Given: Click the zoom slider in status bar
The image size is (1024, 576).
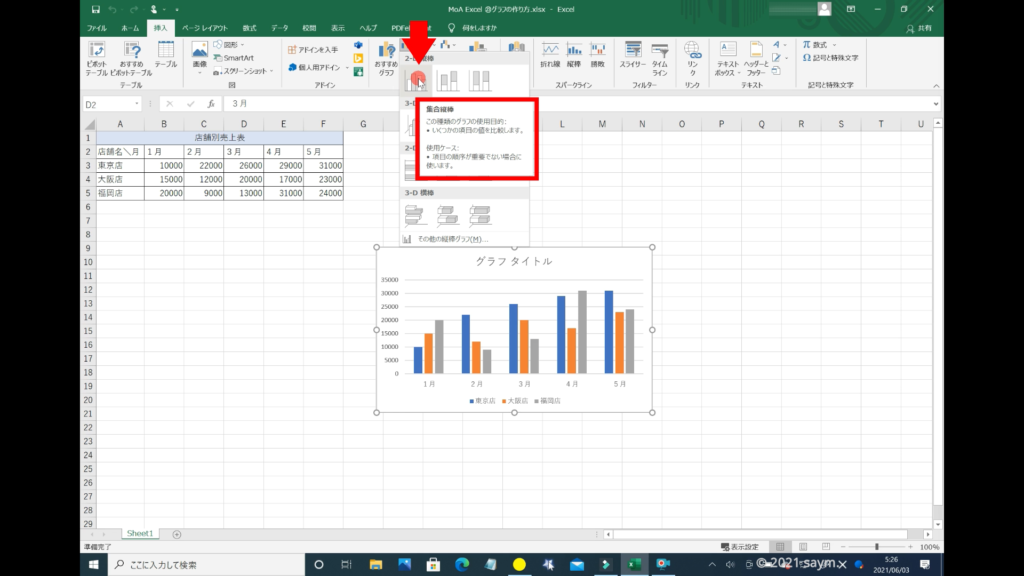Looking at the screenshot, I should coord(877,547).
